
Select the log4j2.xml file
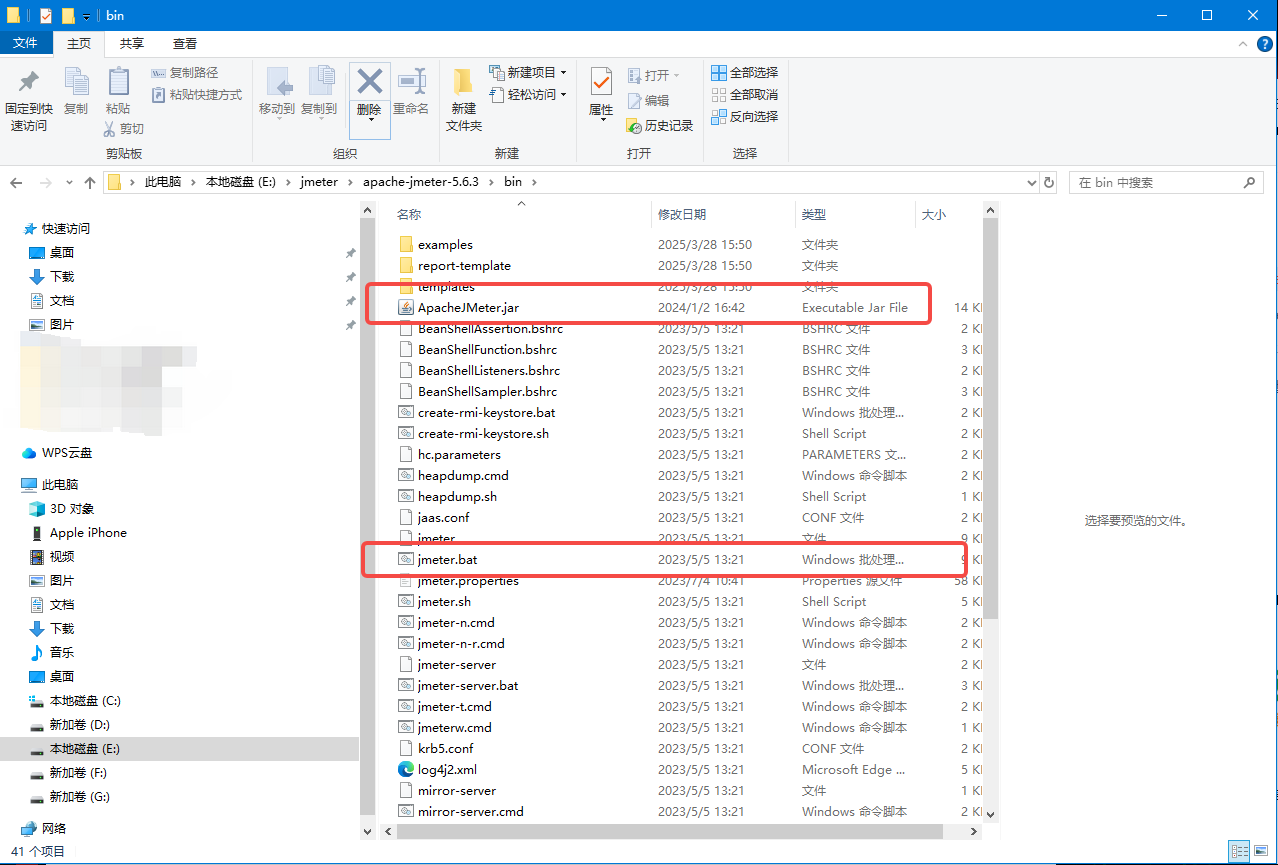(x=447, y=770)
